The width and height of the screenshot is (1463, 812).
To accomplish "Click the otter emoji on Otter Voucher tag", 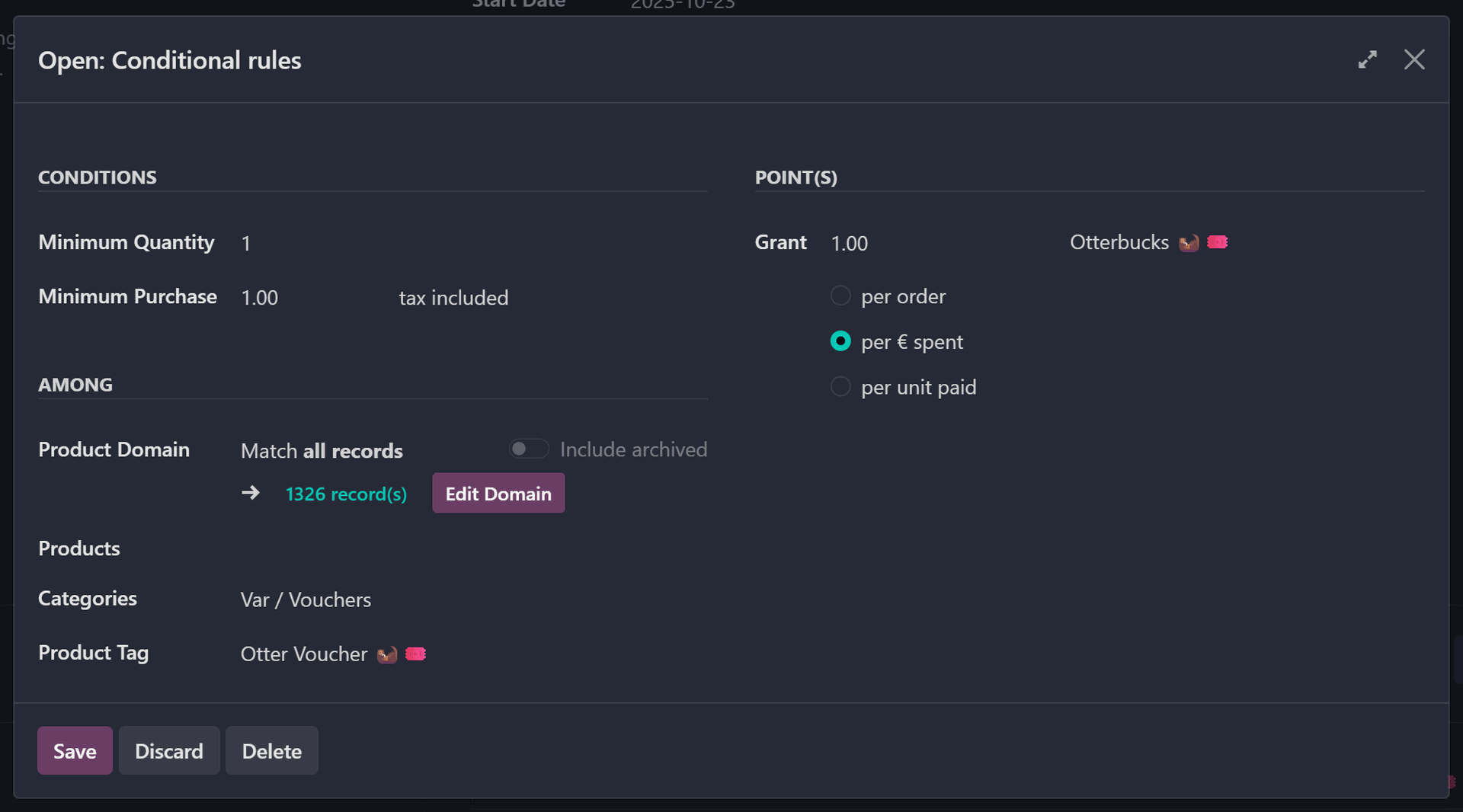I will coord(387,654).
